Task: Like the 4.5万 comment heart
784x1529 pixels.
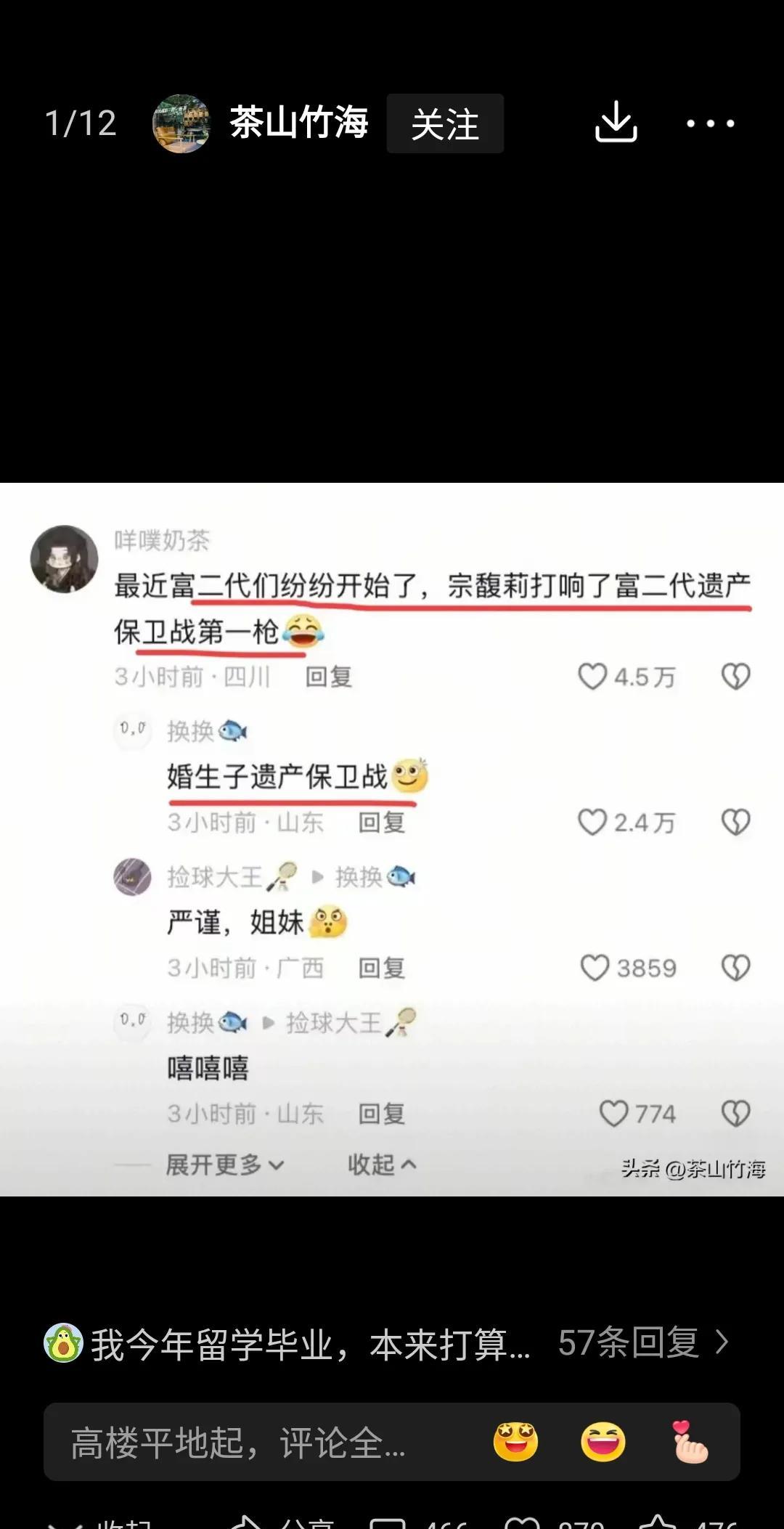Action: click(x=592, y=677)
